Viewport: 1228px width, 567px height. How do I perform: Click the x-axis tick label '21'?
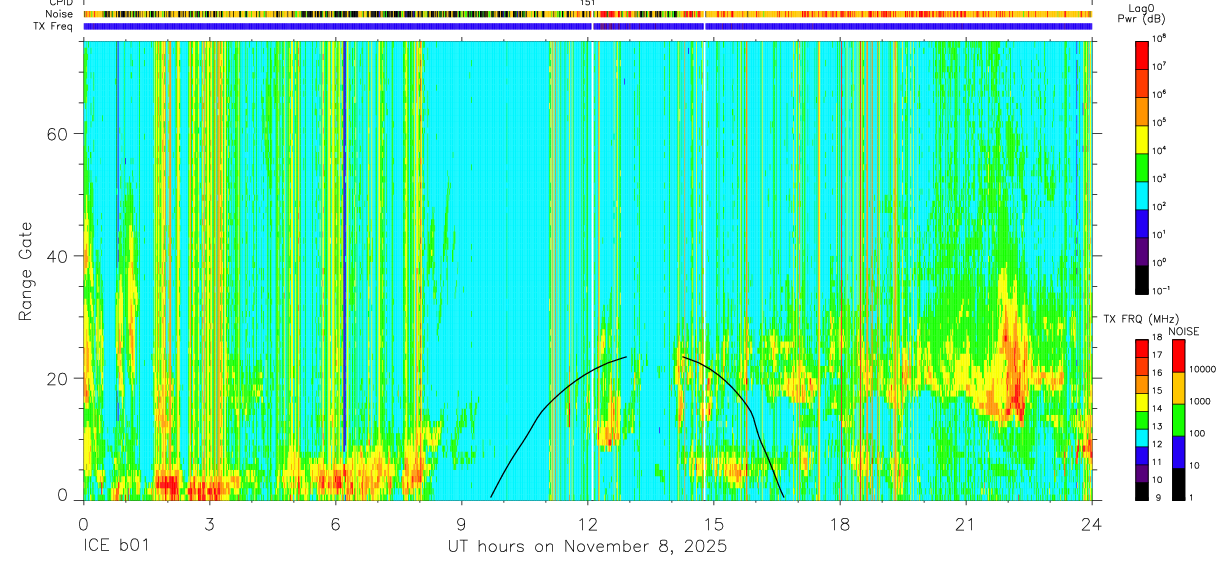(x=966, y=523)
